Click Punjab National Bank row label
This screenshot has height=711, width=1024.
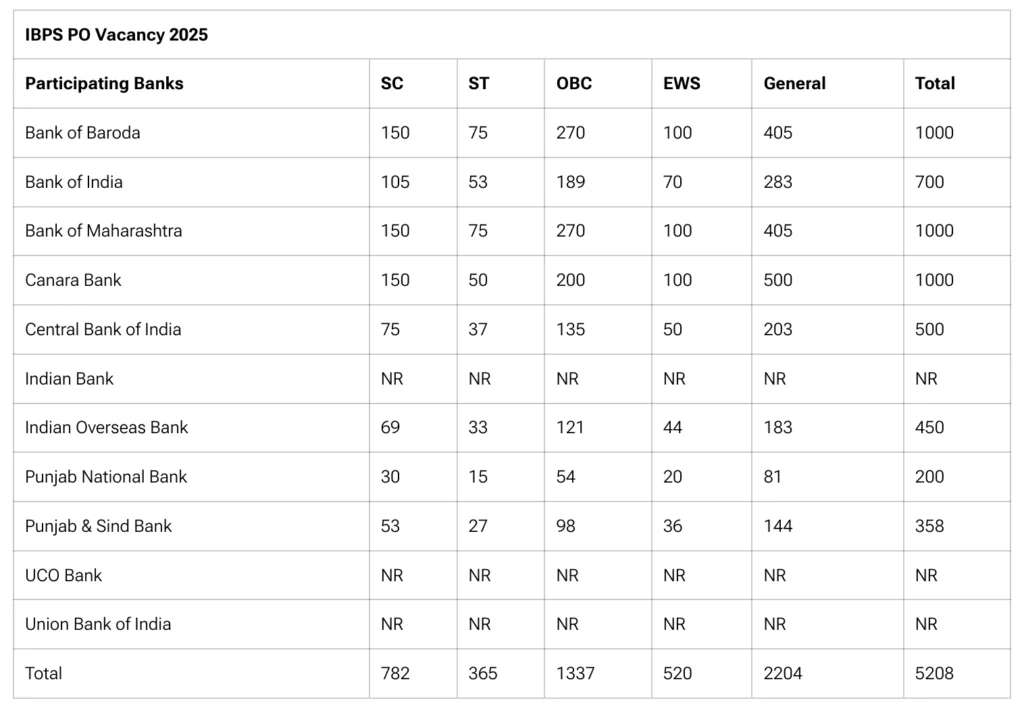(x=106, y=477)
